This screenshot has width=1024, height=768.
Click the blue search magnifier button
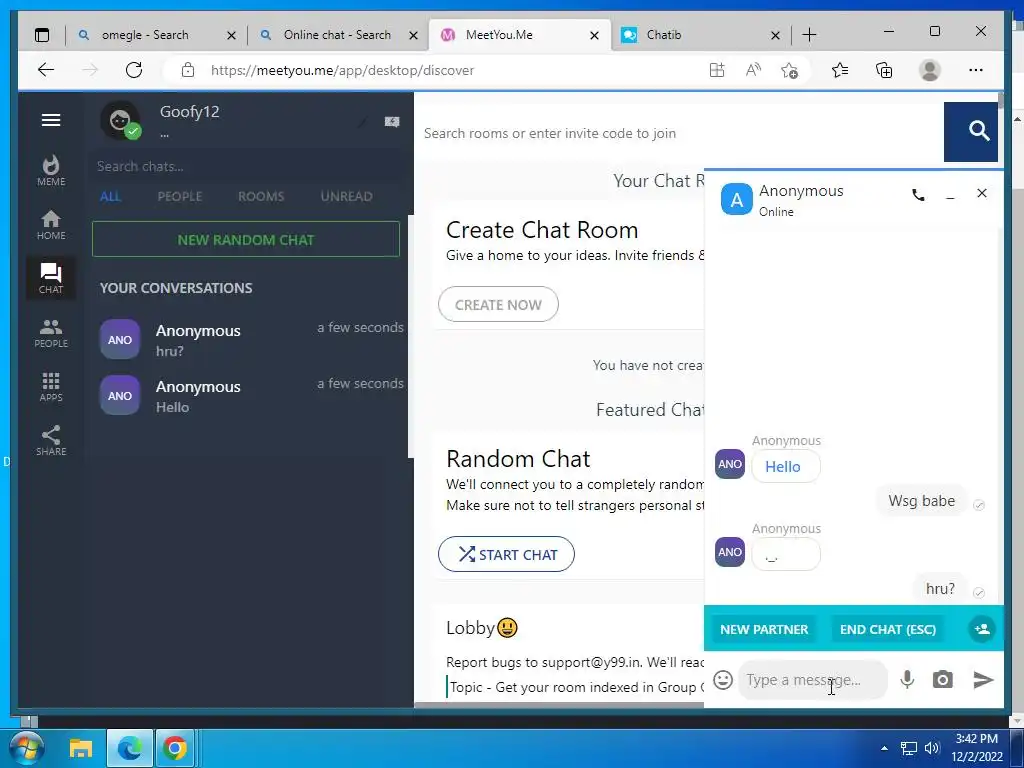(x=970, y=132)
